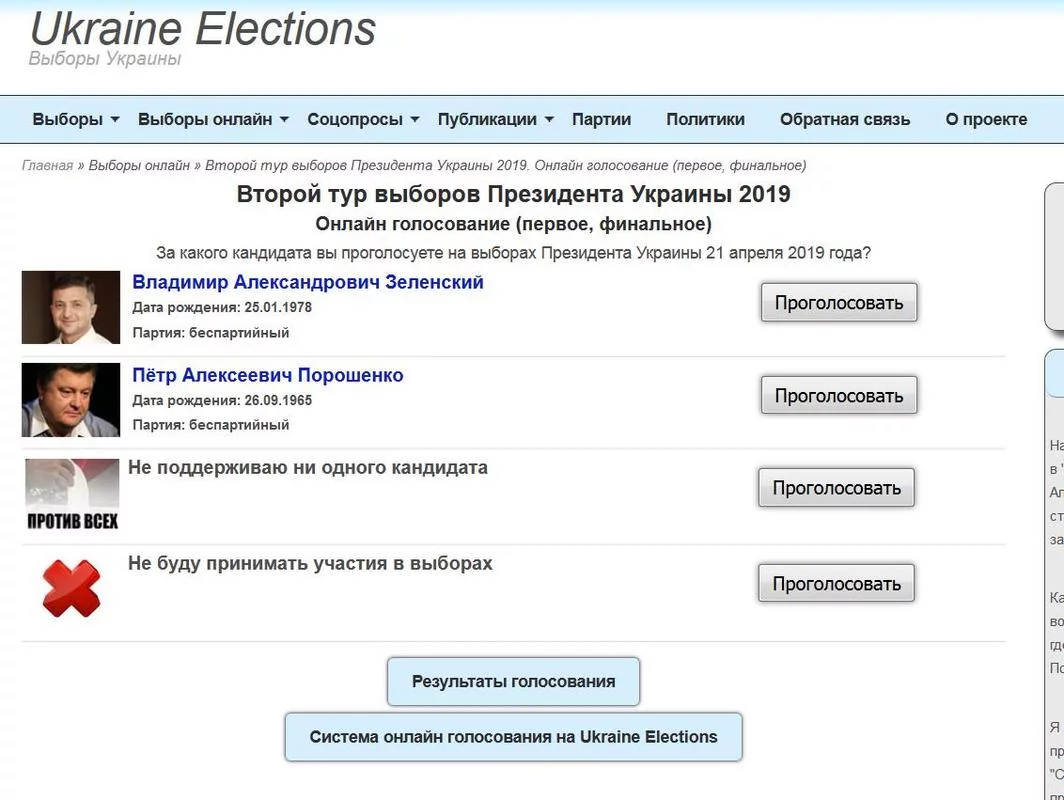Click the Ukraine Elections site title
The height and width of the screenshot is (800, 1064).
point(203,28)
